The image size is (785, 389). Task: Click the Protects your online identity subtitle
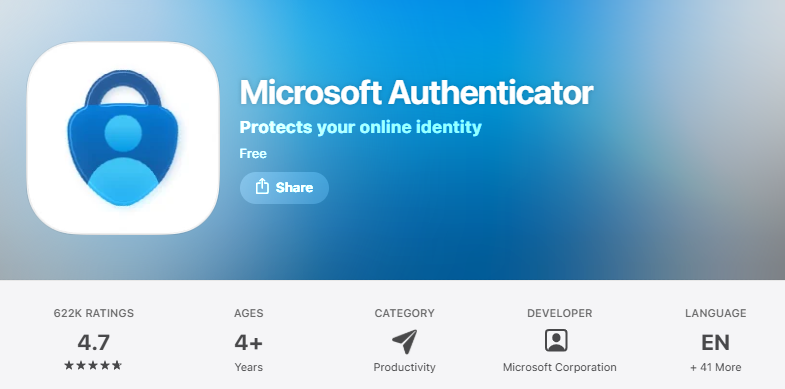[x=360, y=127]
